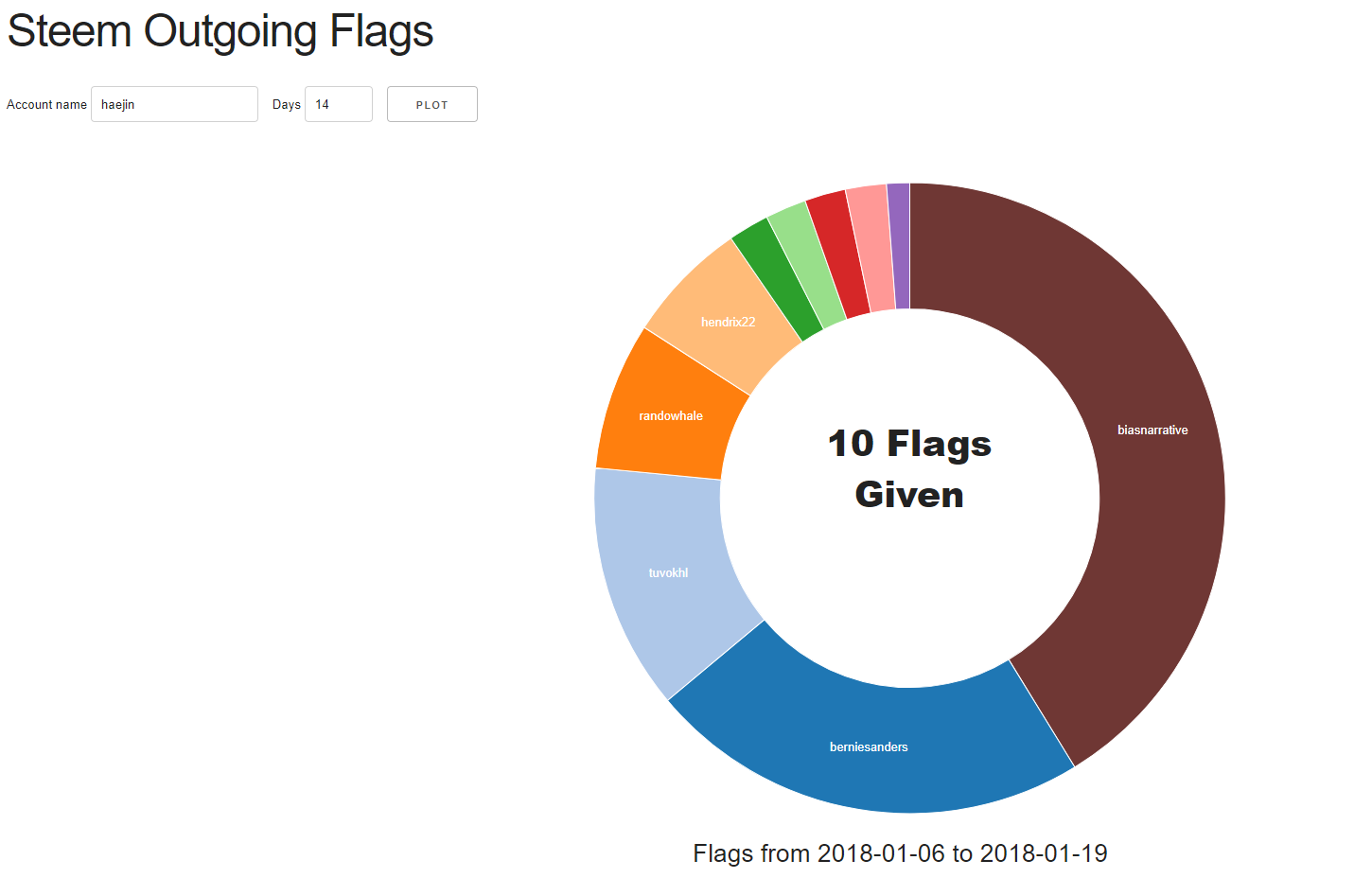The height and width of the screenshot is (878, 1372).
Task: Click the Days input field
Action: click(x=339, y=104)
